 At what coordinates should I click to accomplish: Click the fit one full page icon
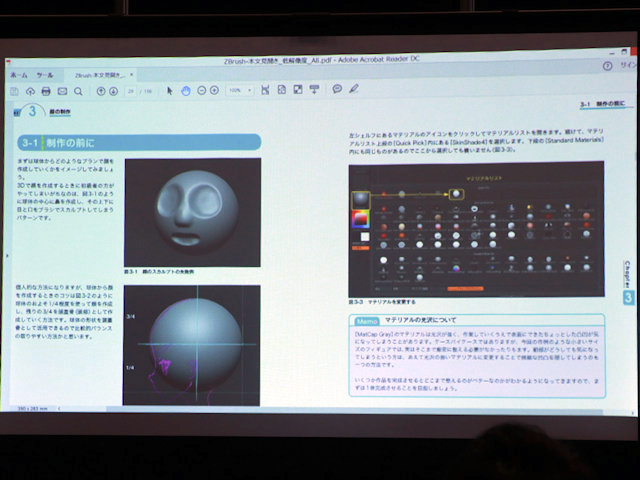[x=282, y=89]
